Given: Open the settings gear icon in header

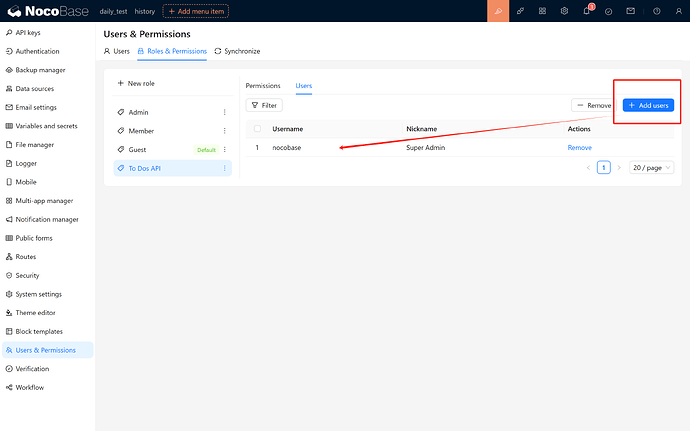Looking at the screenshot, I should 564,11.
